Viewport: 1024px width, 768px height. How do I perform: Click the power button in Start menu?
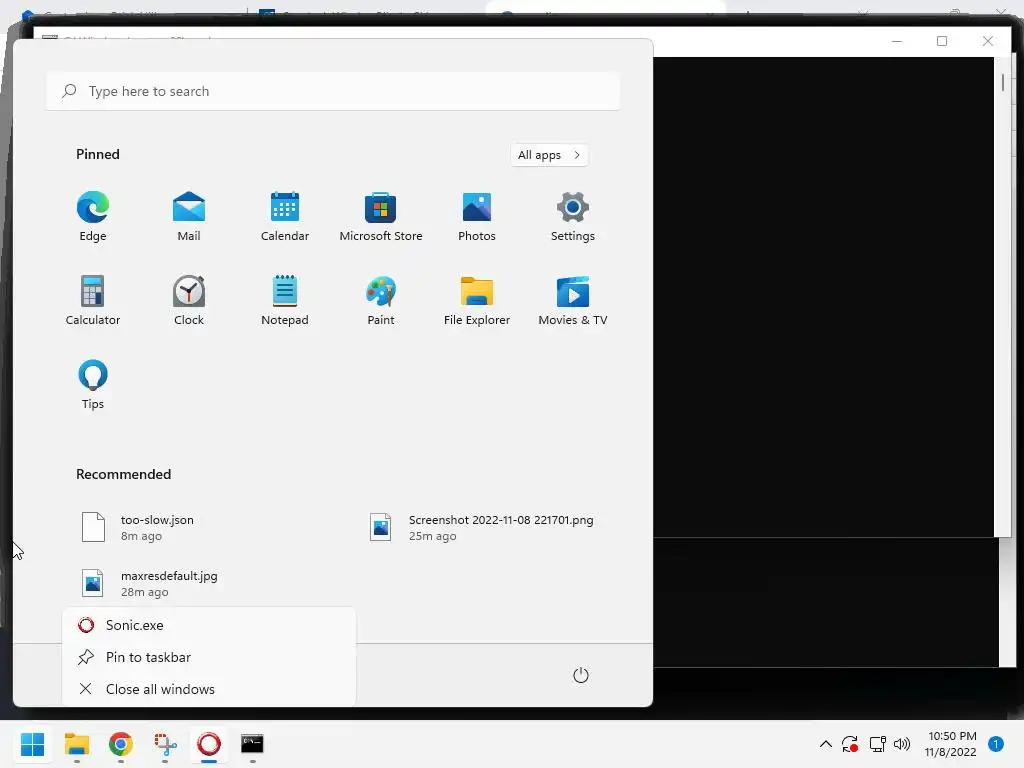tap(581, 675)
